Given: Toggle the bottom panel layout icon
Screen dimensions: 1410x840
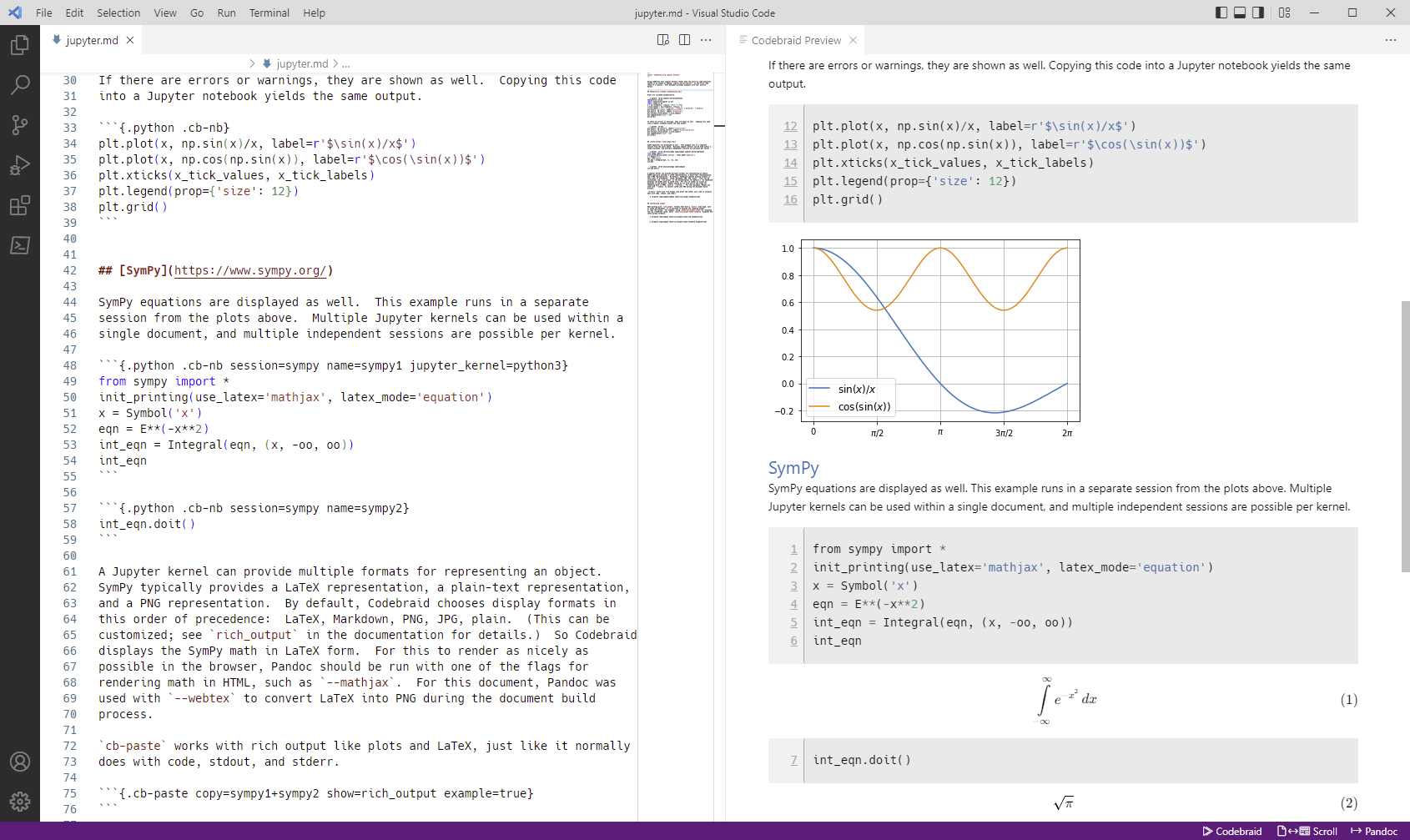Looking at the screenshot, I should pos(1240,13).
